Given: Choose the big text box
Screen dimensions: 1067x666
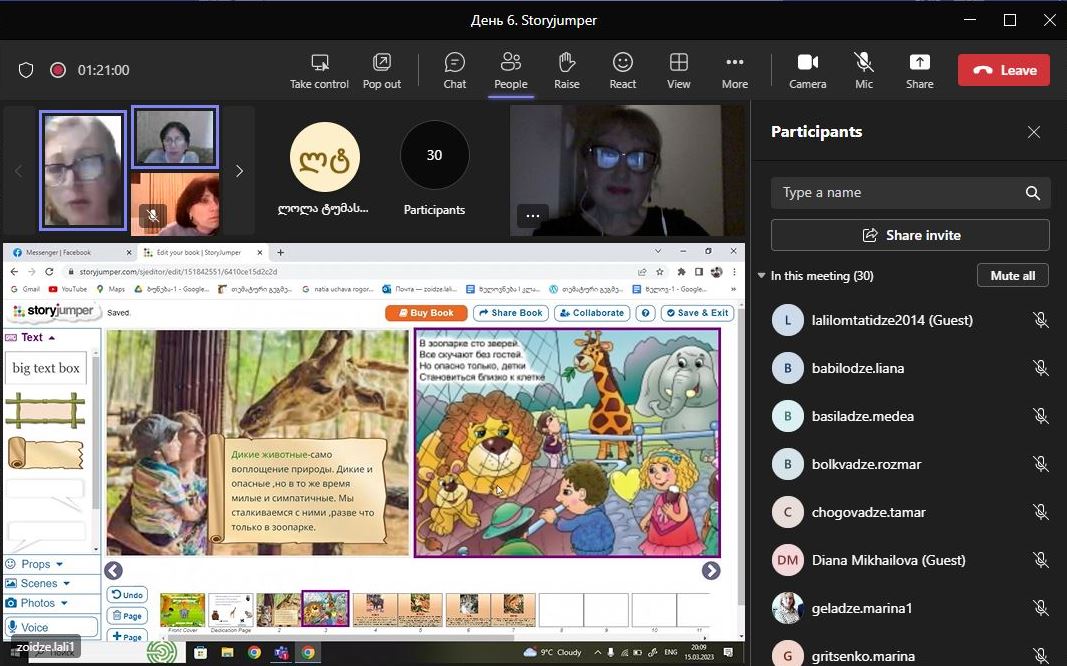Looking at the screenshot, I should tap(46, 368).
